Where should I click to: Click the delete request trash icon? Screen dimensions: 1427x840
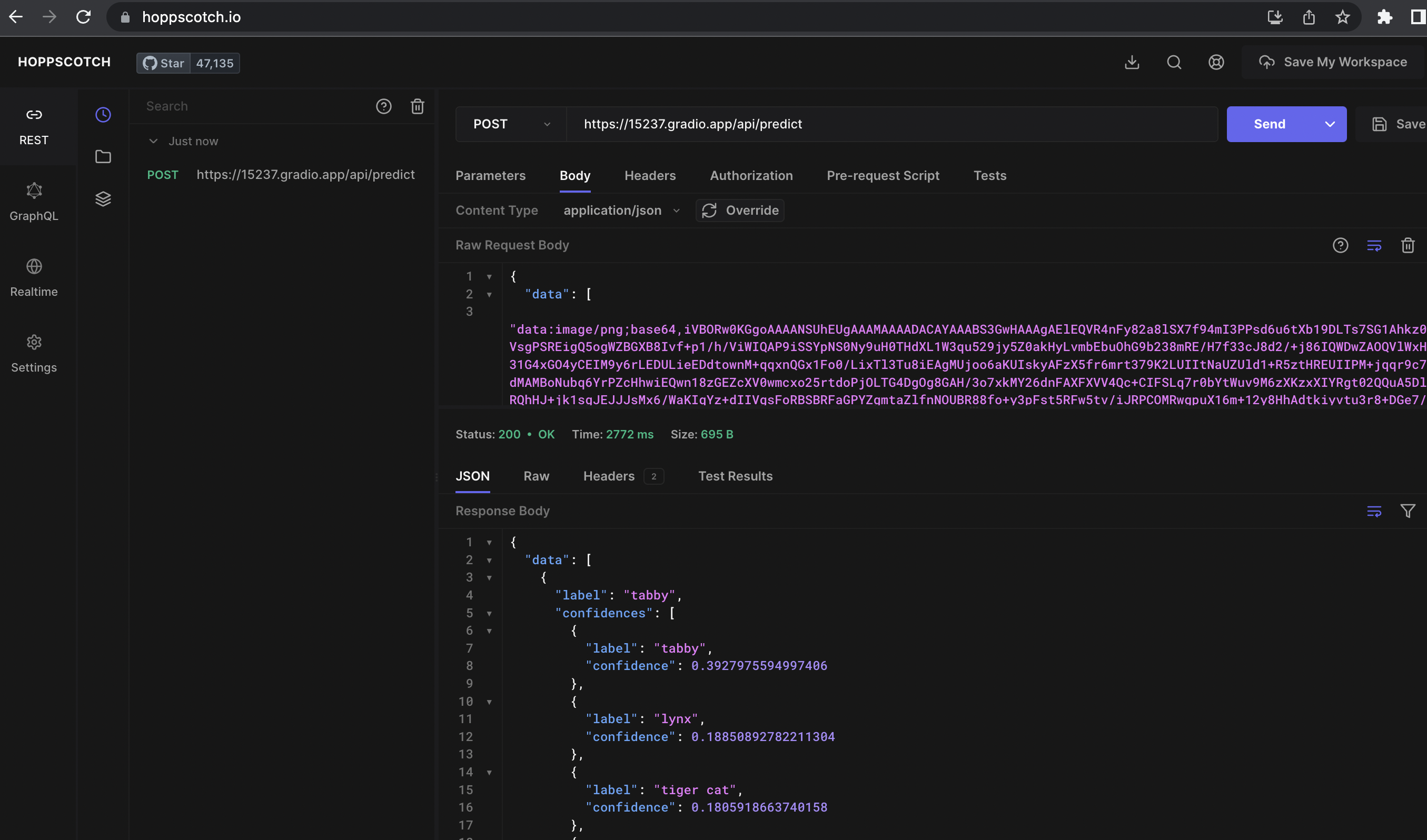click(417, 106)
